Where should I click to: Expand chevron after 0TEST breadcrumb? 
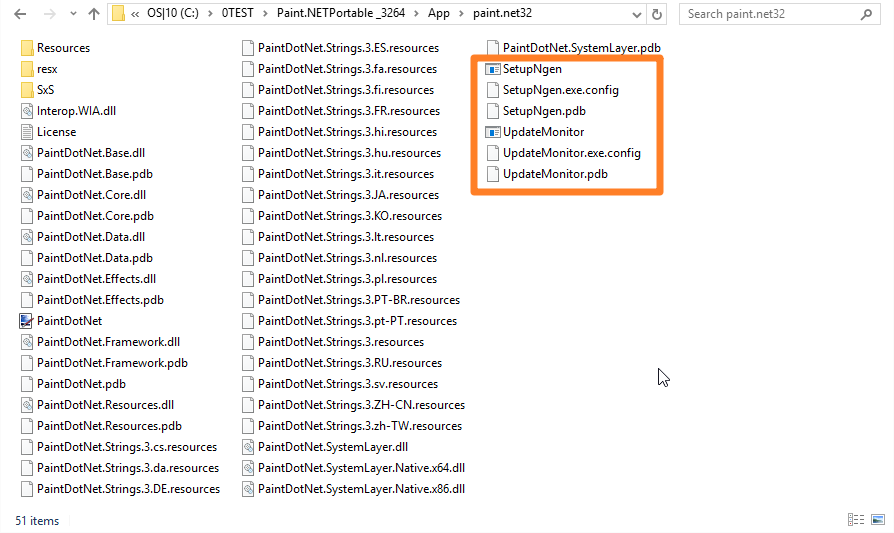[265, 14]
